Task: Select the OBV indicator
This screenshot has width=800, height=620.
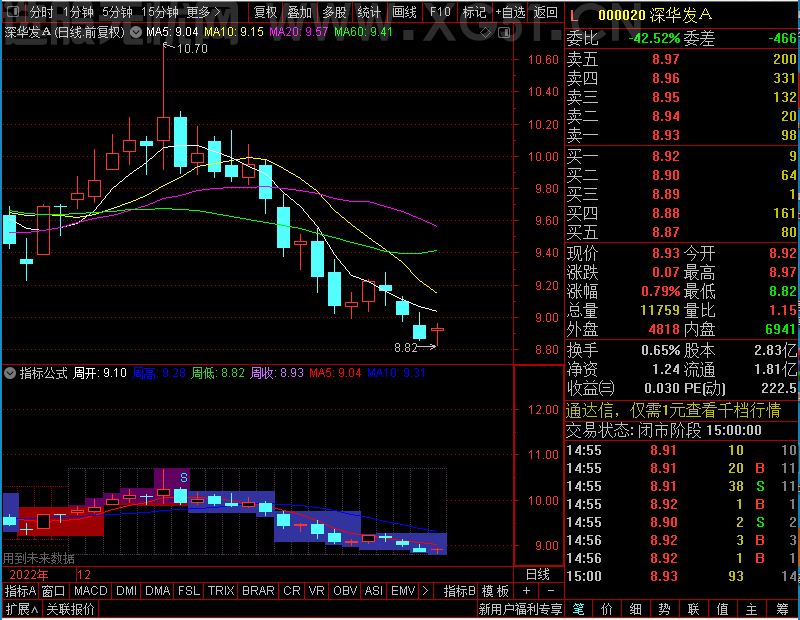Action: 345,591
